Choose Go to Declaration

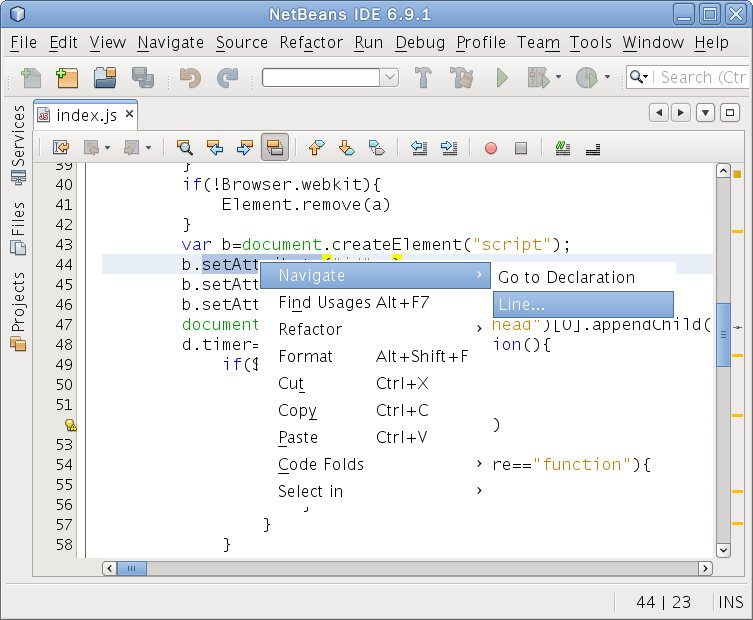click(x=583, y=277)
